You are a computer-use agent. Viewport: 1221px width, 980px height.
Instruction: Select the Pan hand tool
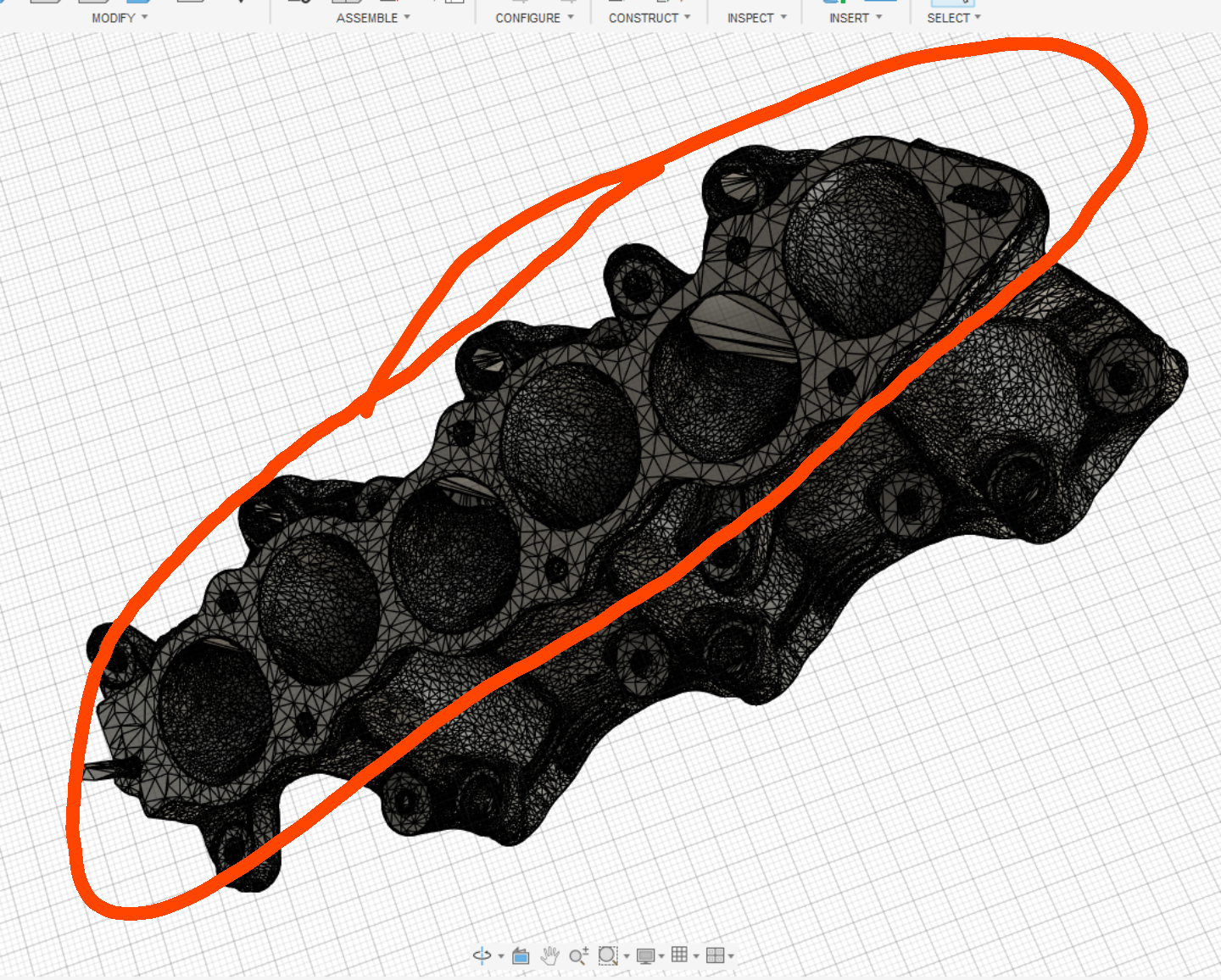point(549,956)
